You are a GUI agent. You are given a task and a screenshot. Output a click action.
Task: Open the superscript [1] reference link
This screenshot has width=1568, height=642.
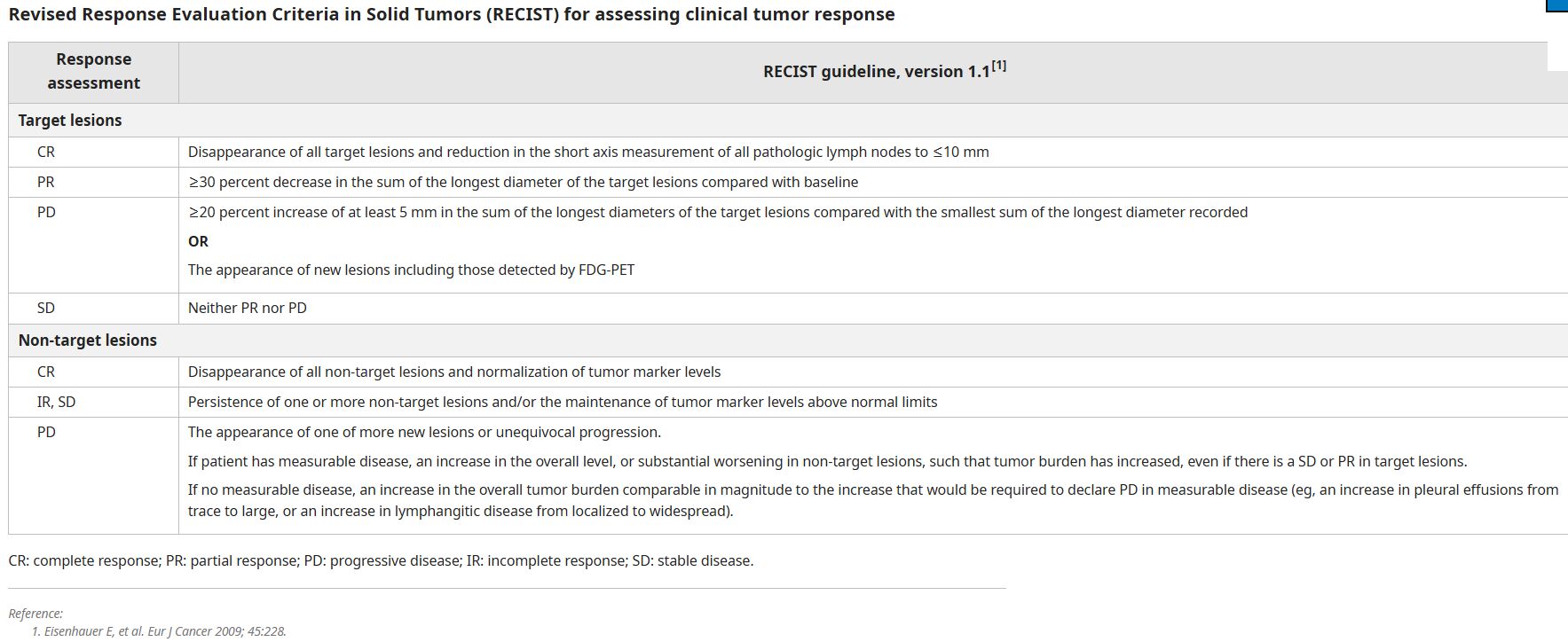click(x=999, y=66)
